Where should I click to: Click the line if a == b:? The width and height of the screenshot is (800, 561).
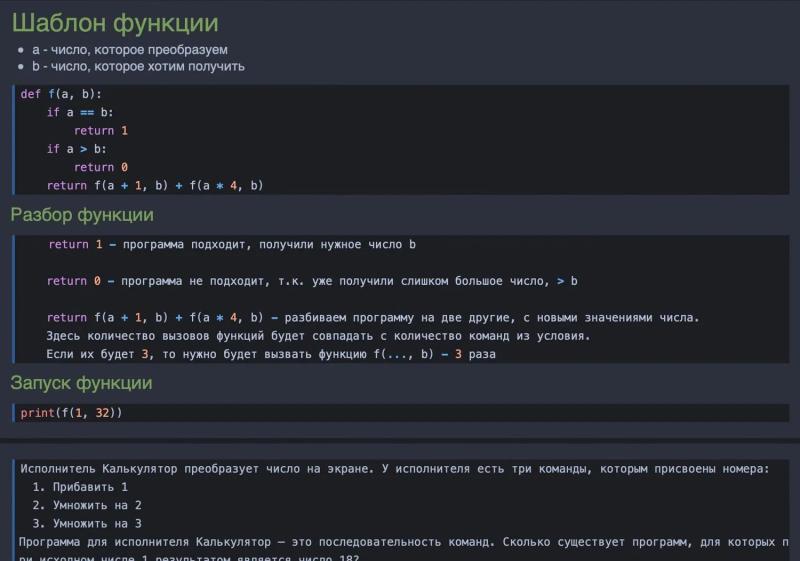point(80,112)
